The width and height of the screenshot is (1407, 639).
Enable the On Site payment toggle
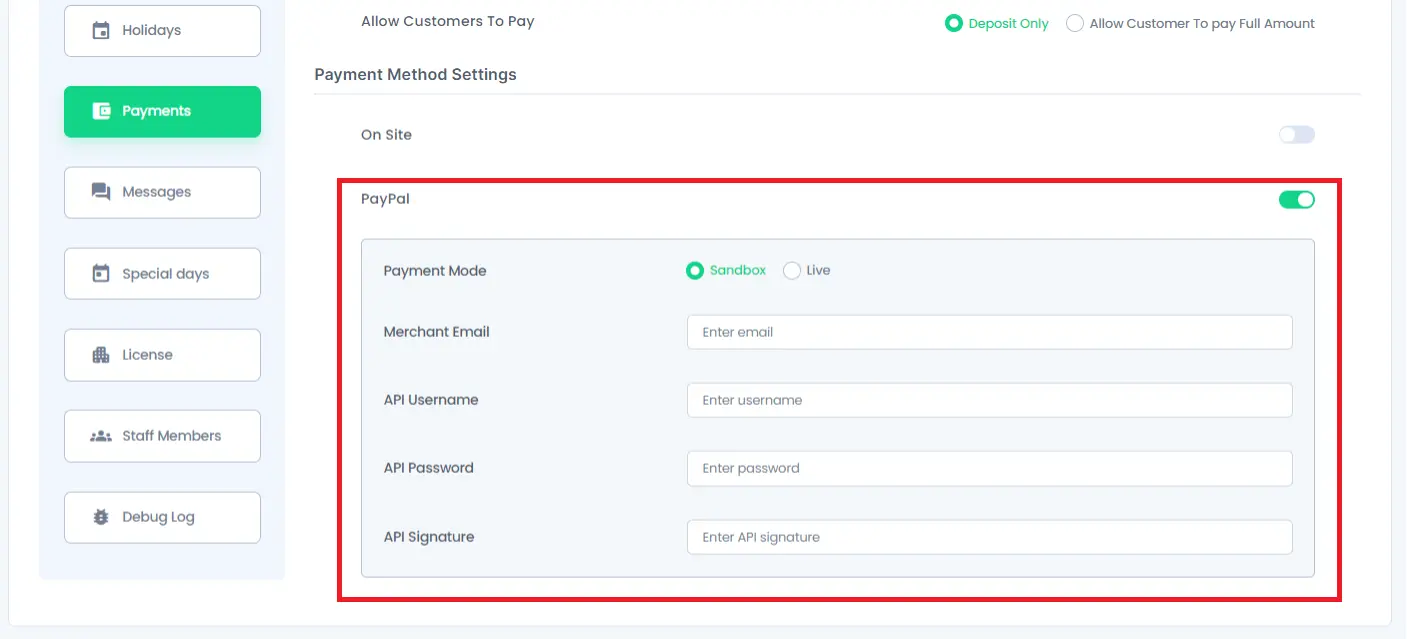pyautogui.click(x=1297, y=135)
